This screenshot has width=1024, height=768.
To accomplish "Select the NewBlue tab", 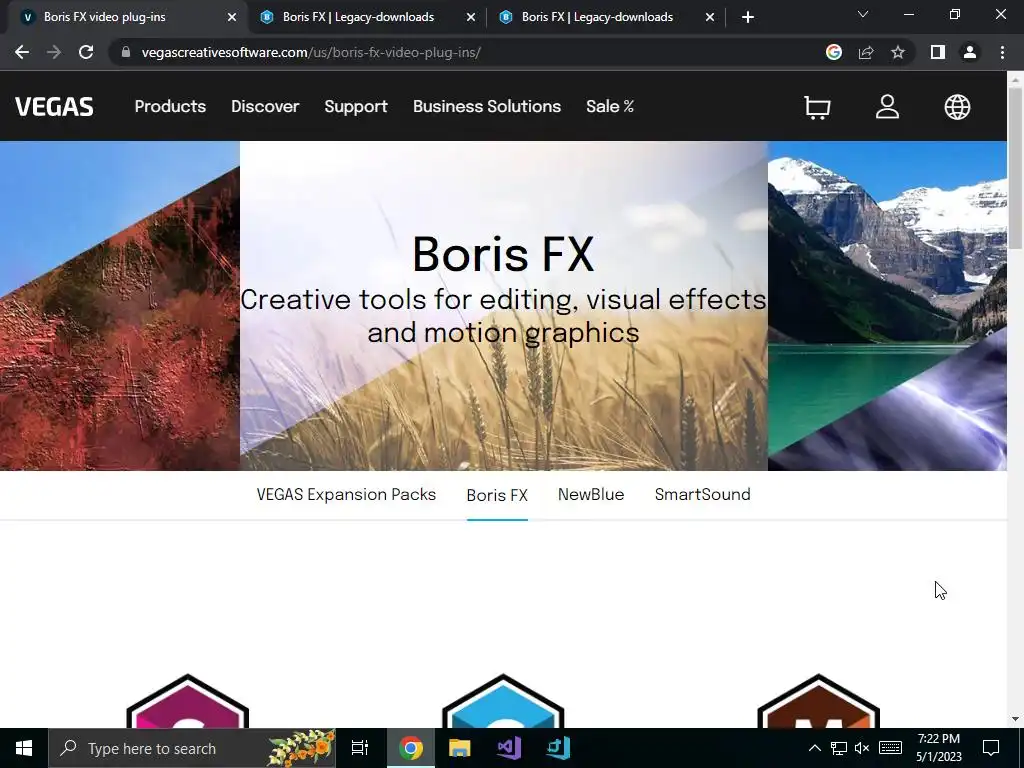I will click(x=591, y=494).
